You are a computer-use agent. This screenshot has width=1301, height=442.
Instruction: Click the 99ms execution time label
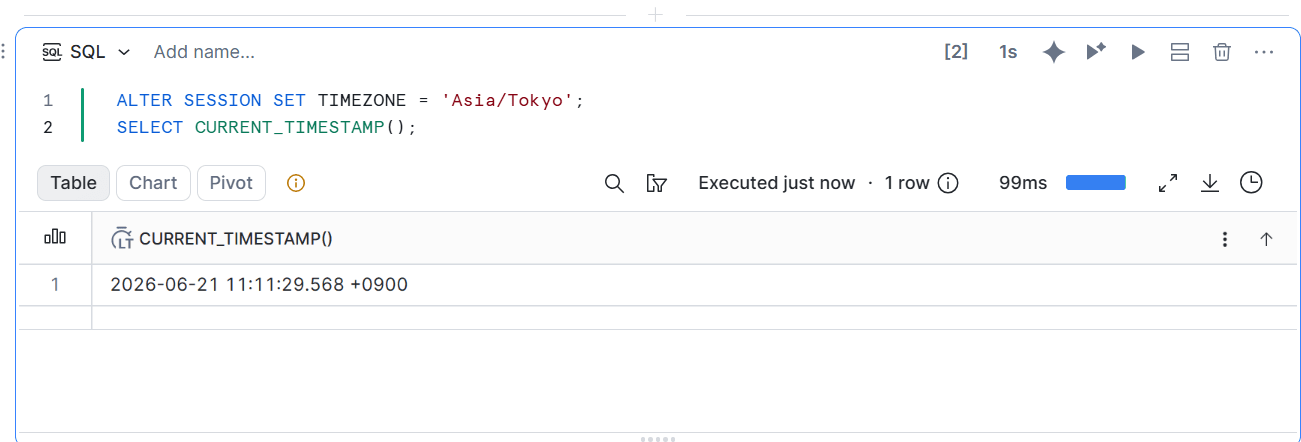click(1023, 183)
